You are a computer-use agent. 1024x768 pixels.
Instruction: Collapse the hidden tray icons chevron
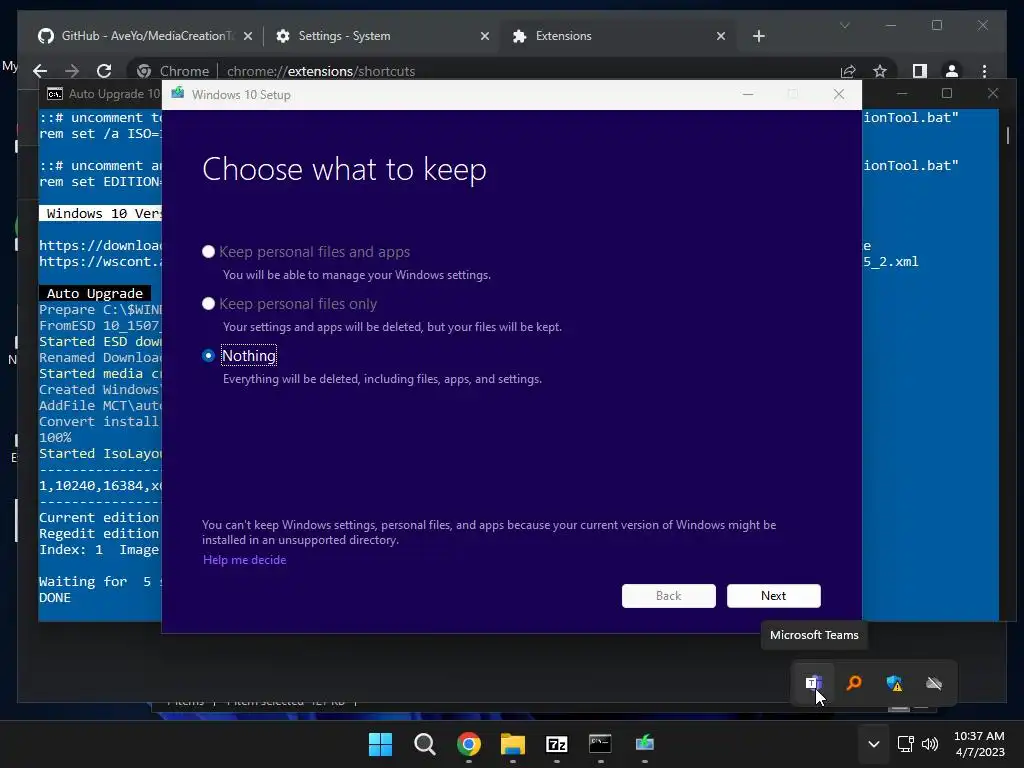pos(874,744)
